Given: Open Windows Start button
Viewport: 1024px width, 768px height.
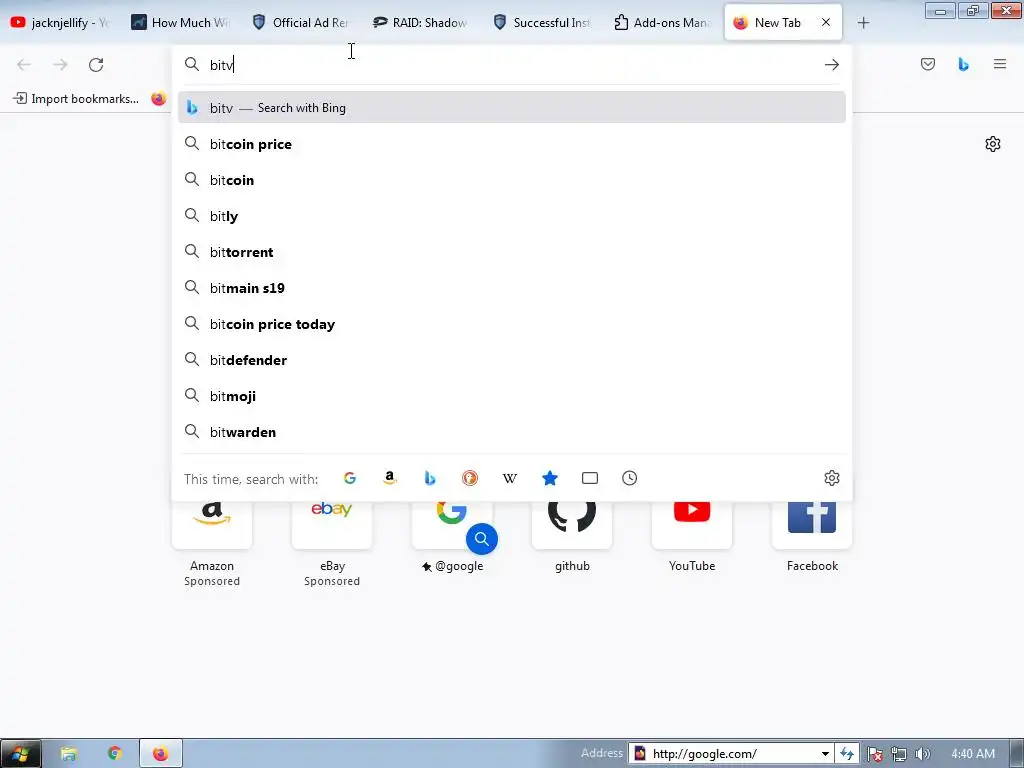Looking at the screenshot, I should [x=20, y=754].
